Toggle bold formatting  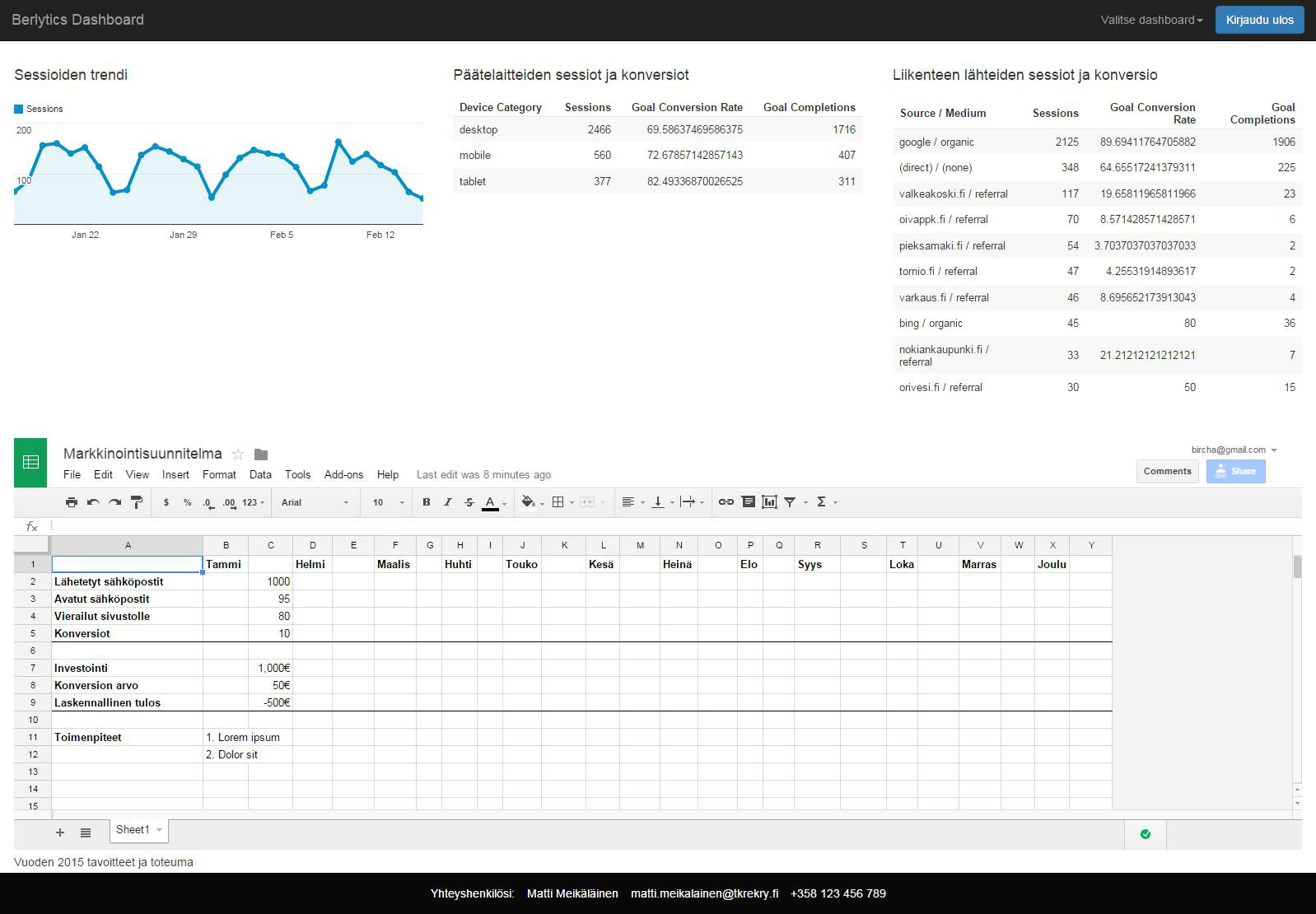click(427, 502)
